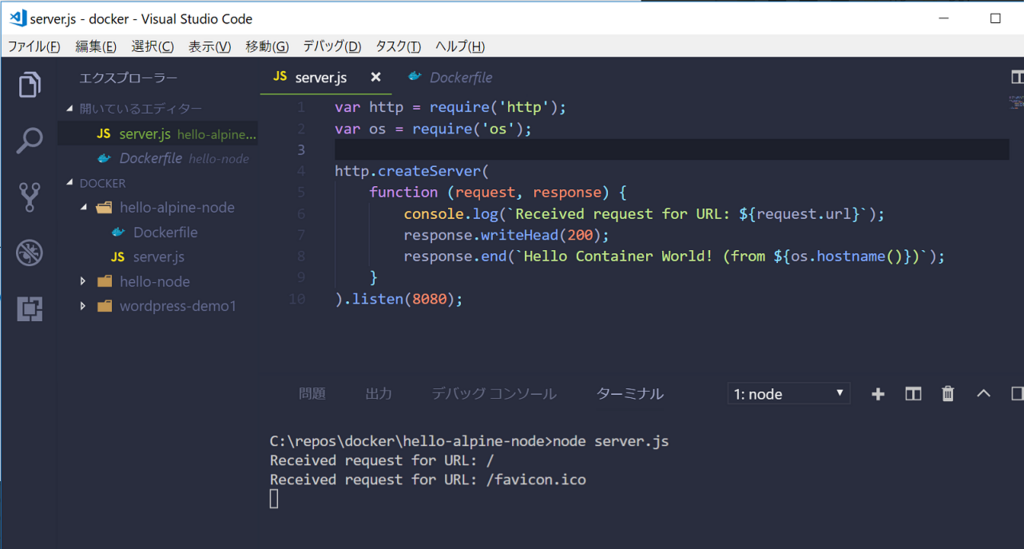This screenshot has width=1024, height=549.
Task: Click the minimap at editor right edge
Action: [1016, 102]
